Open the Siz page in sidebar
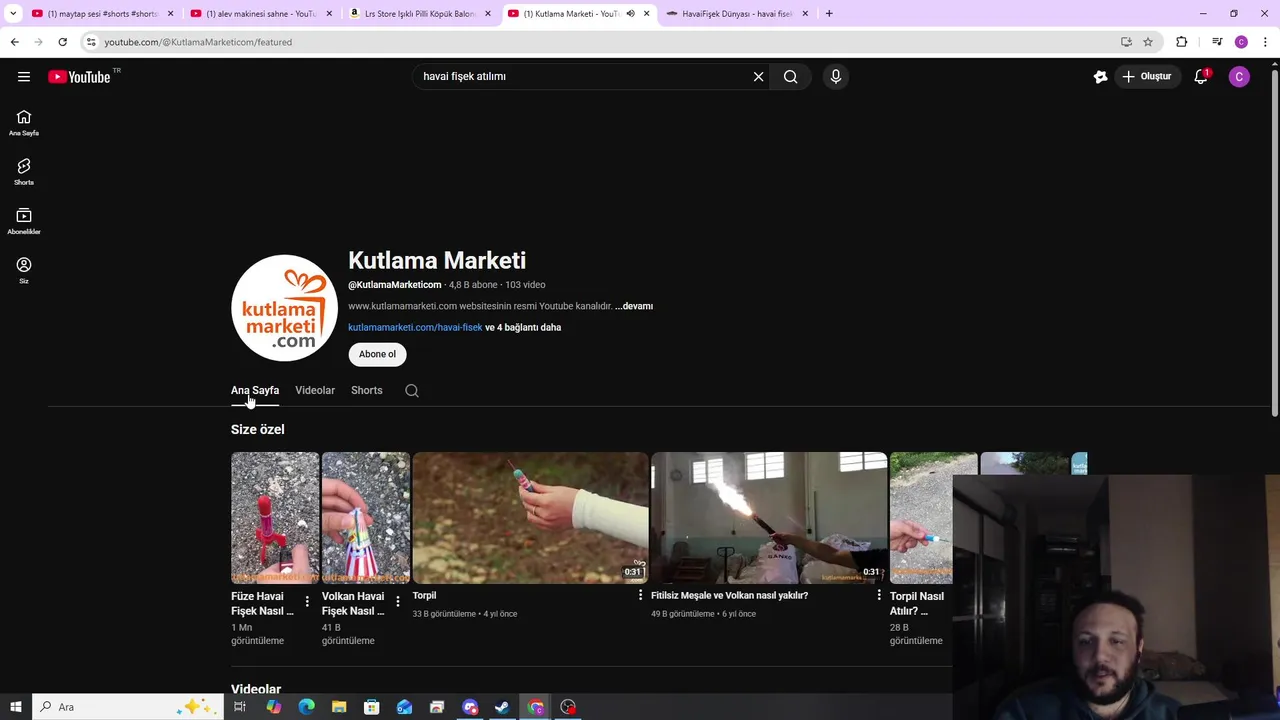The width and height of the screenshot is (1280, 720). click(24, 270)
